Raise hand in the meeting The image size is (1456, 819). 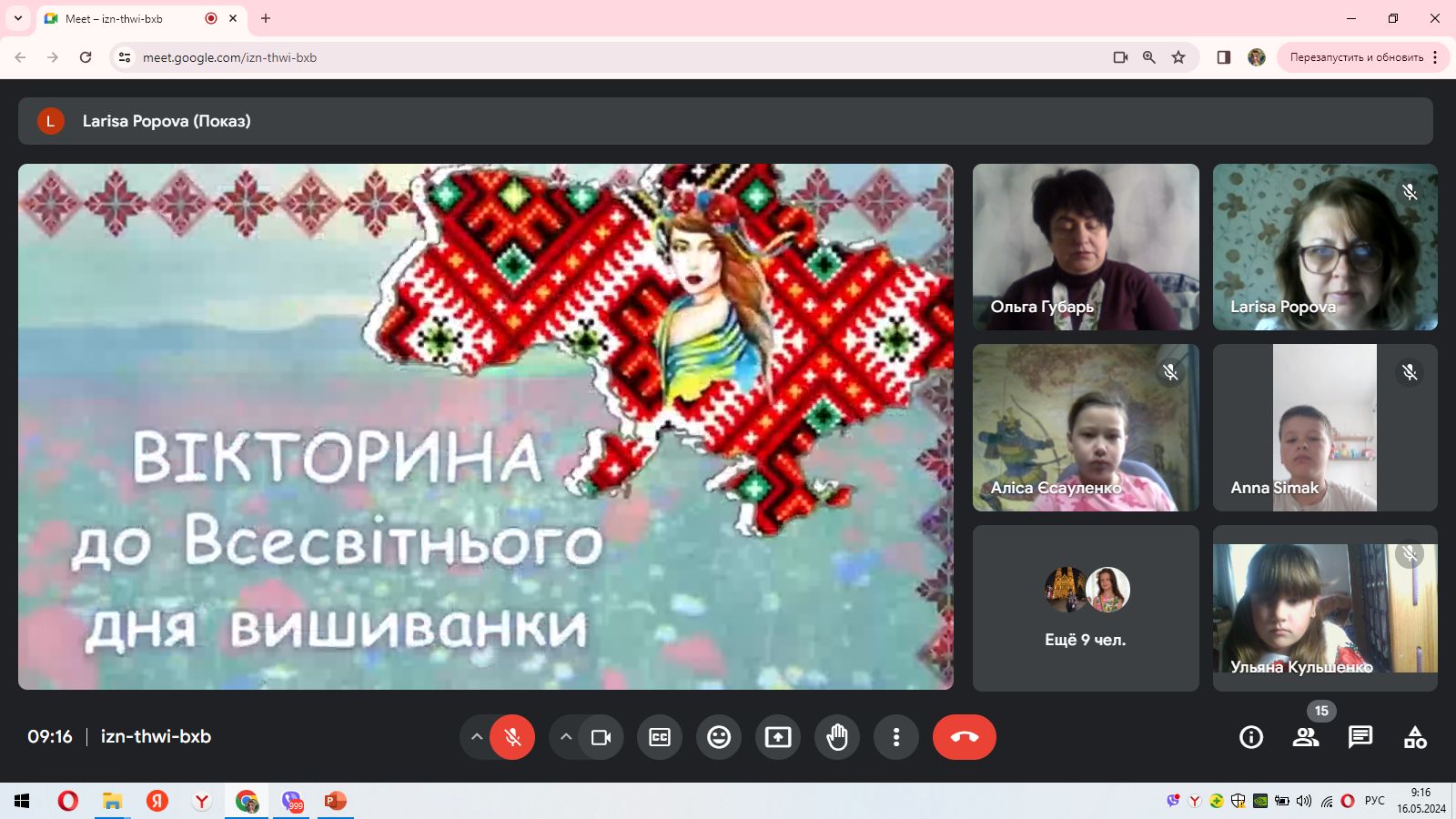click(x=837, y=737)
